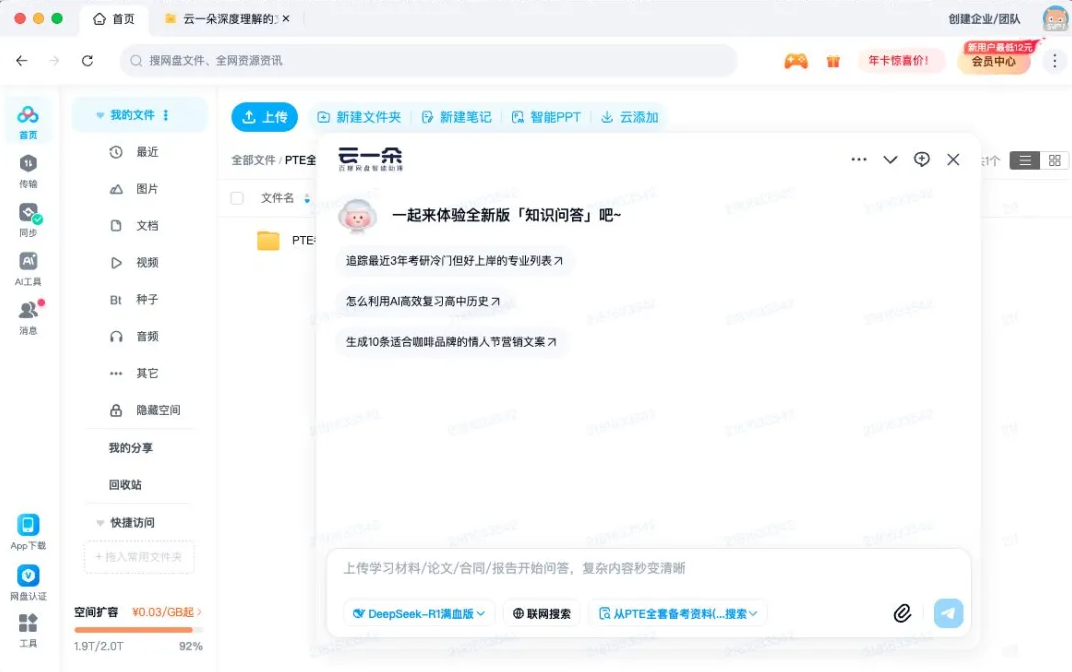Switch to list view
The image size is (1072, 672).
1024,160
